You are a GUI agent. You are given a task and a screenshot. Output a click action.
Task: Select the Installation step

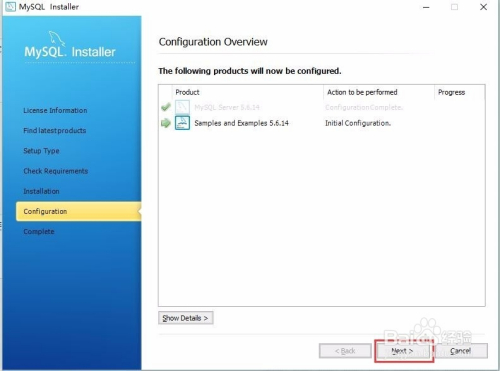click(41, 191)
